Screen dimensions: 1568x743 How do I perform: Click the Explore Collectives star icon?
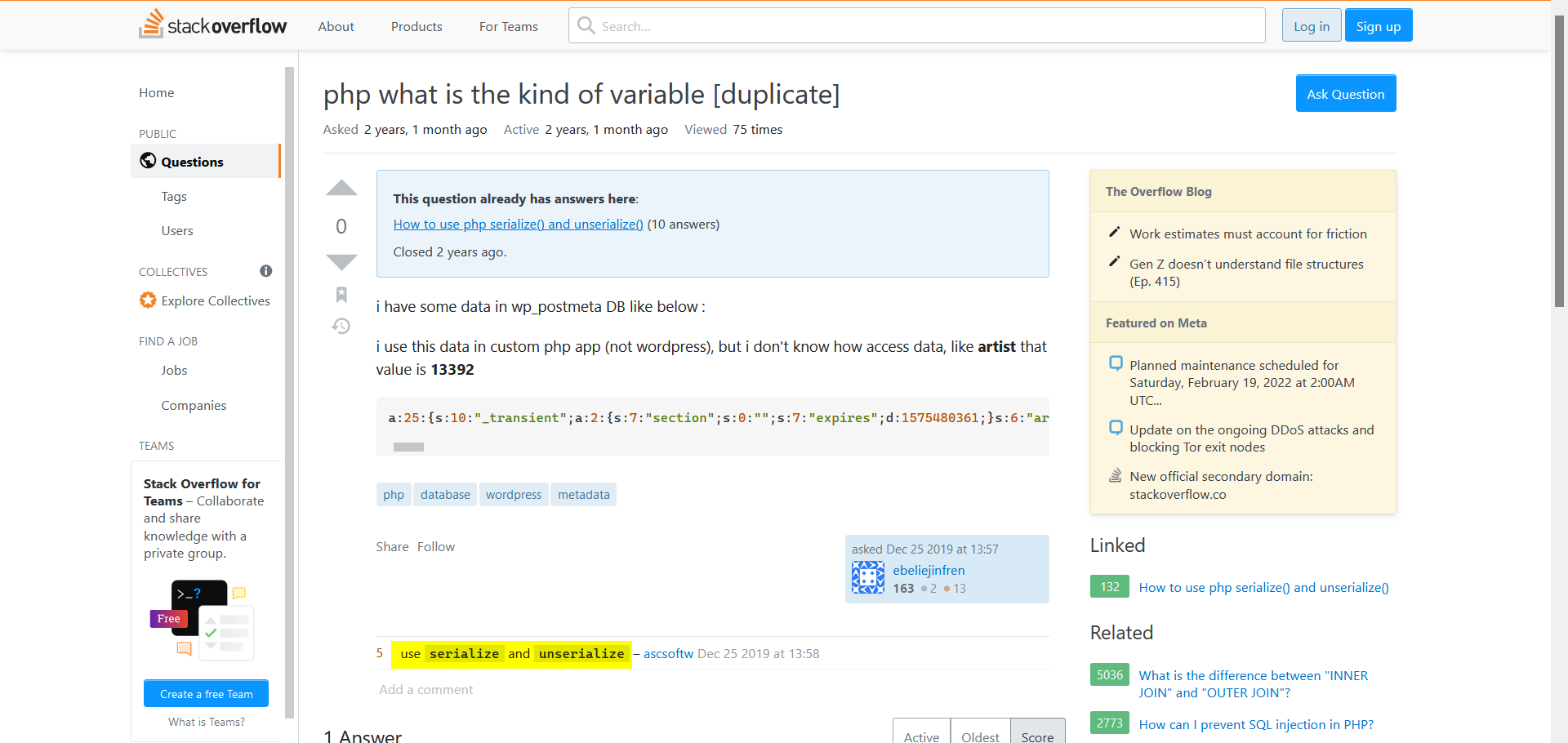tap(148, 300)
